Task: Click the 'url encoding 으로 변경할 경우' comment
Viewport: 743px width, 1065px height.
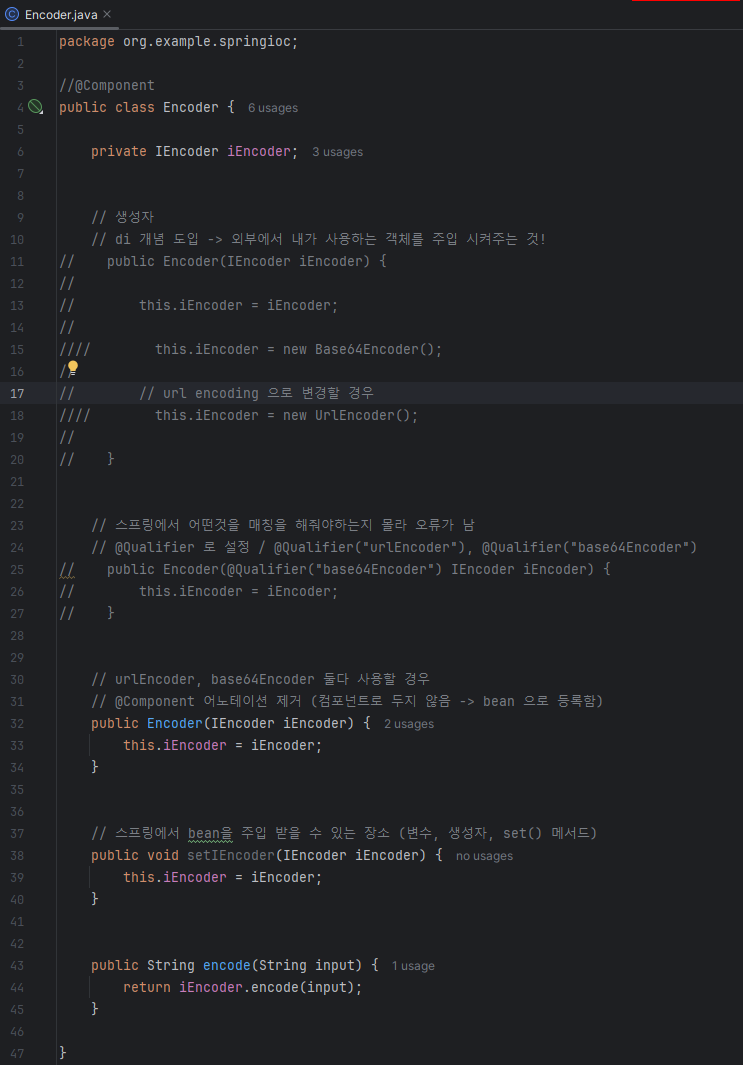Action: coord(257,393)
